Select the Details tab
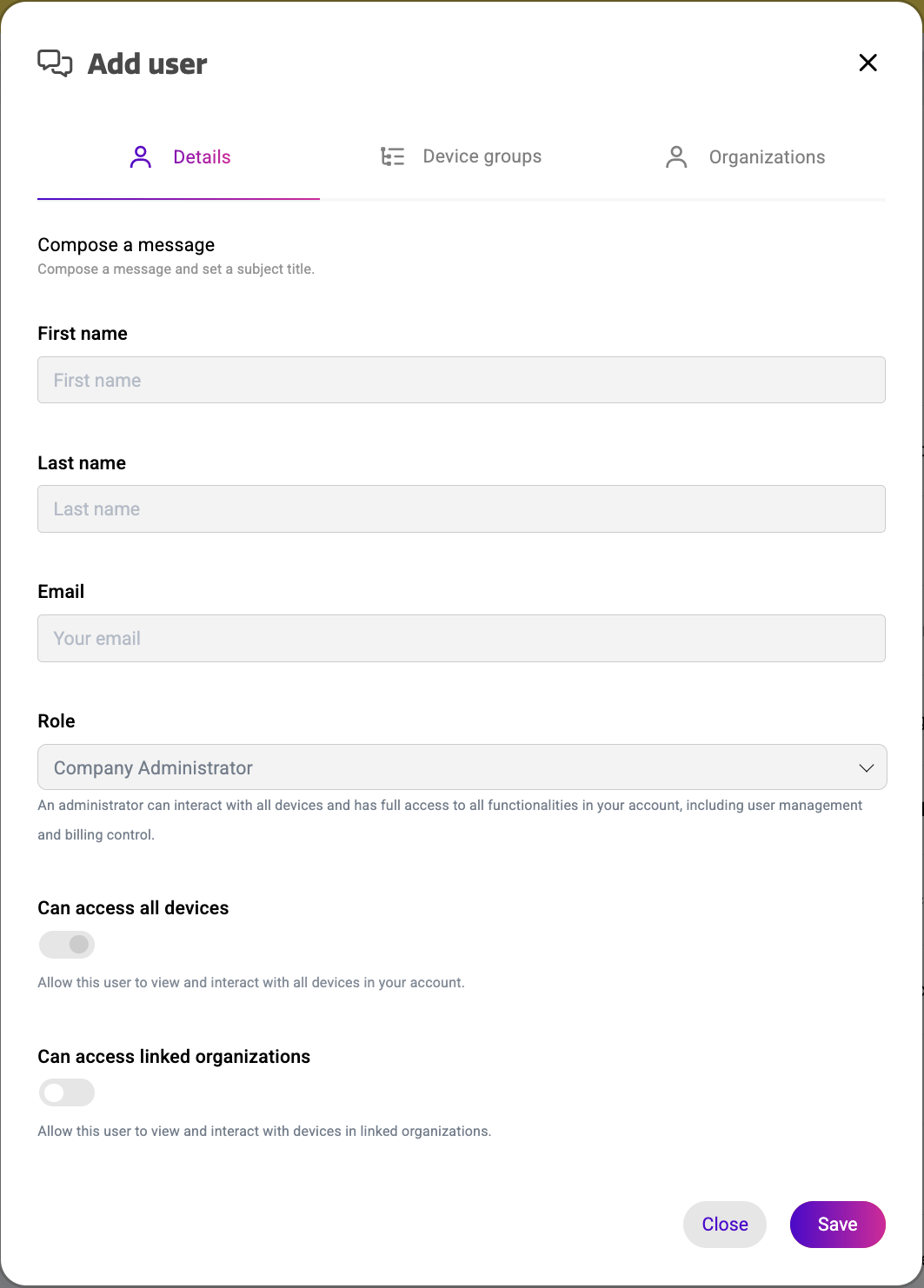924x1288 pixels. pos(202,156)
